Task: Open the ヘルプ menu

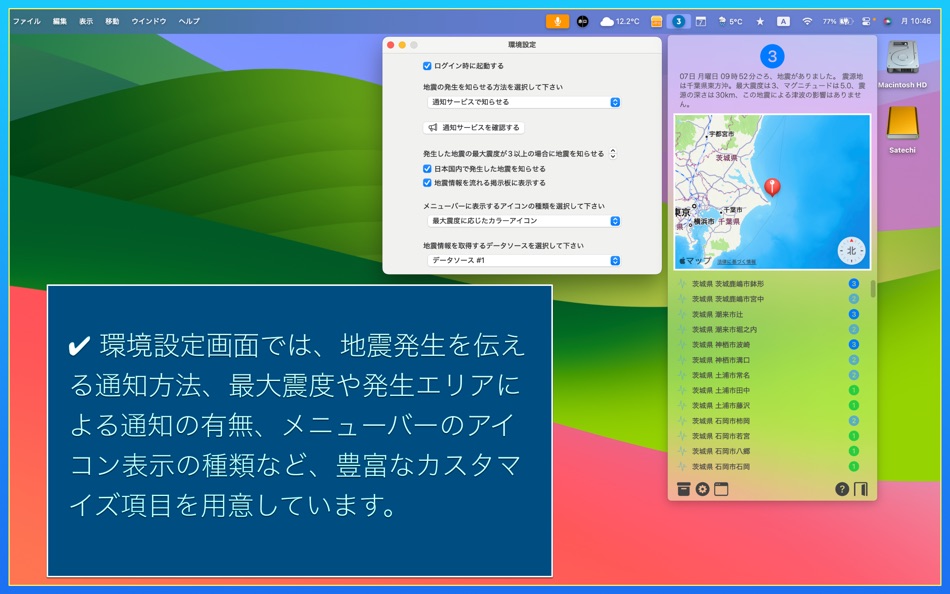Action: (x=189, y=21)
